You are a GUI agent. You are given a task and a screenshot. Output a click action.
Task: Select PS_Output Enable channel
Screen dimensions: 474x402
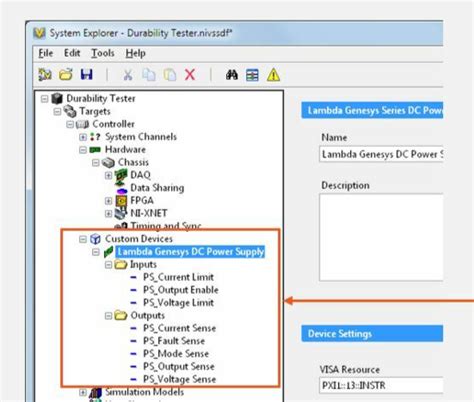(x=181, y=290)
